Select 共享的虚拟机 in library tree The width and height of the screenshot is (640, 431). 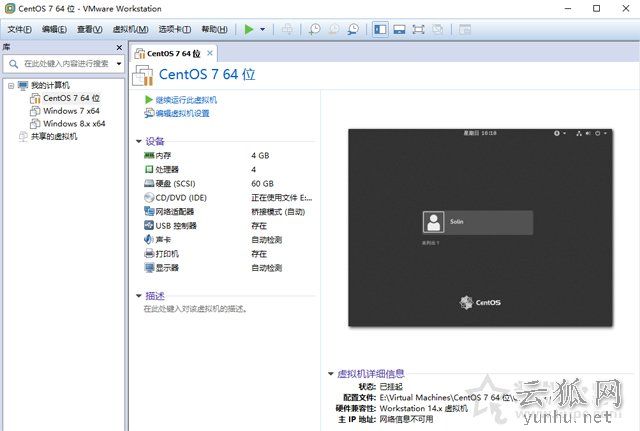54,136
